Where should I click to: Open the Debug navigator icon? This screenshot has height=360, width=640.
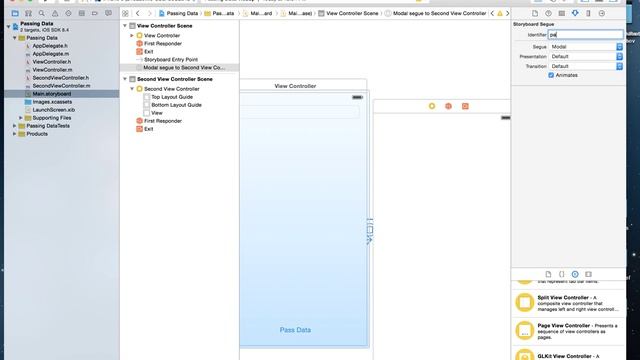[x=82, y=13]
